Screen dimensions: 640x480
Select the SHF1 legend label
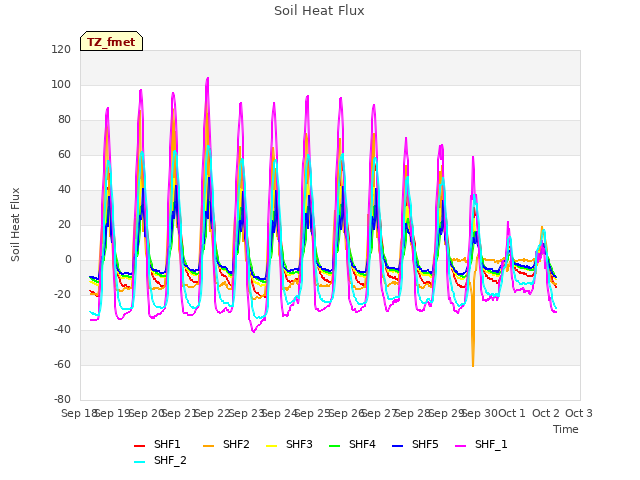click(167, 444)
